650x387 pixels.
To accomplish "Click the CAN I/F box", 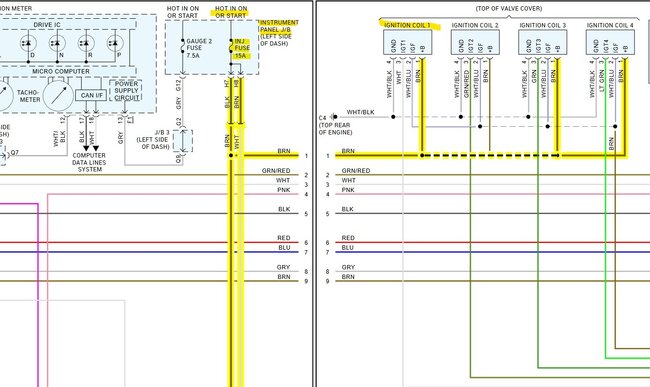I will [91, 95].
